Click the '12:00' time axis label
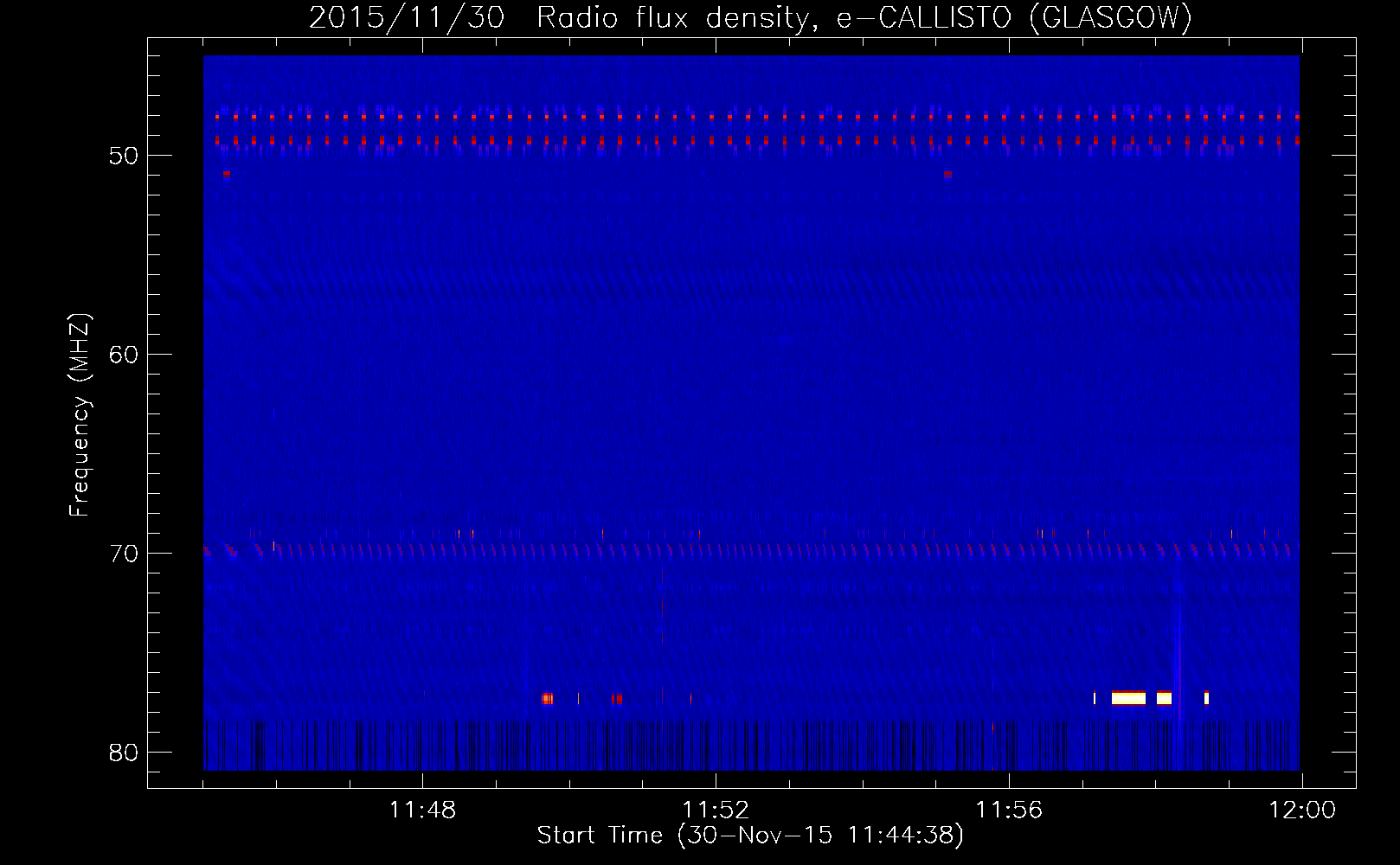 coord(1302,811)
